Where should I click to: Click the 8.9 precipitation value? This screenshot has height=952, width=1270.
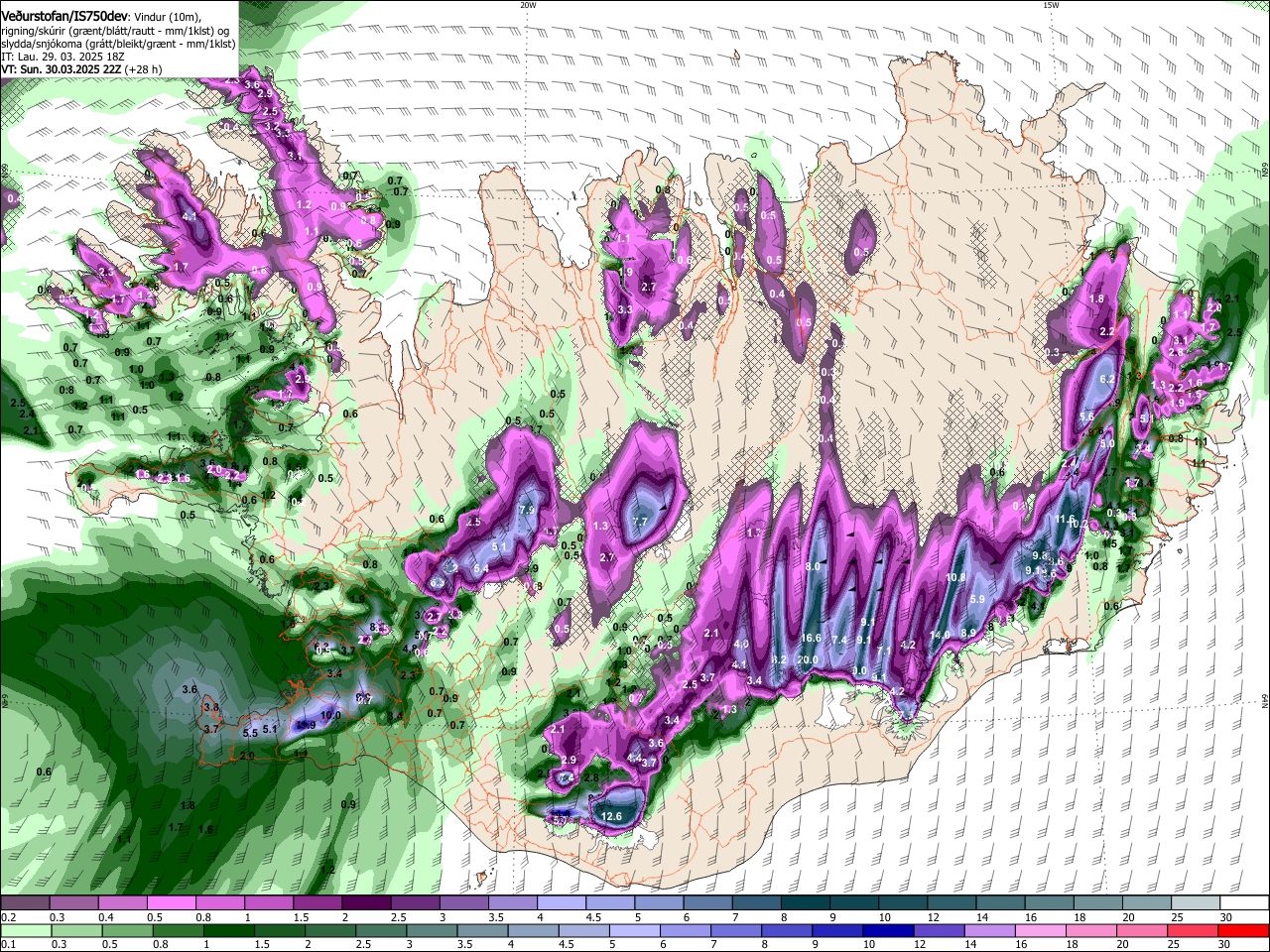(x=969, y=633)
